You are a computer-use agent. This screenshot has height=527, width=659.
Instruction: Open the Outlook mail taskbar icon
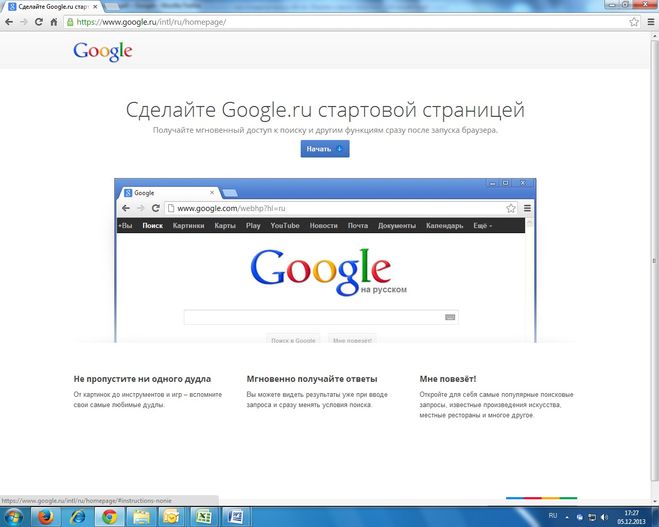click(171, 517)
